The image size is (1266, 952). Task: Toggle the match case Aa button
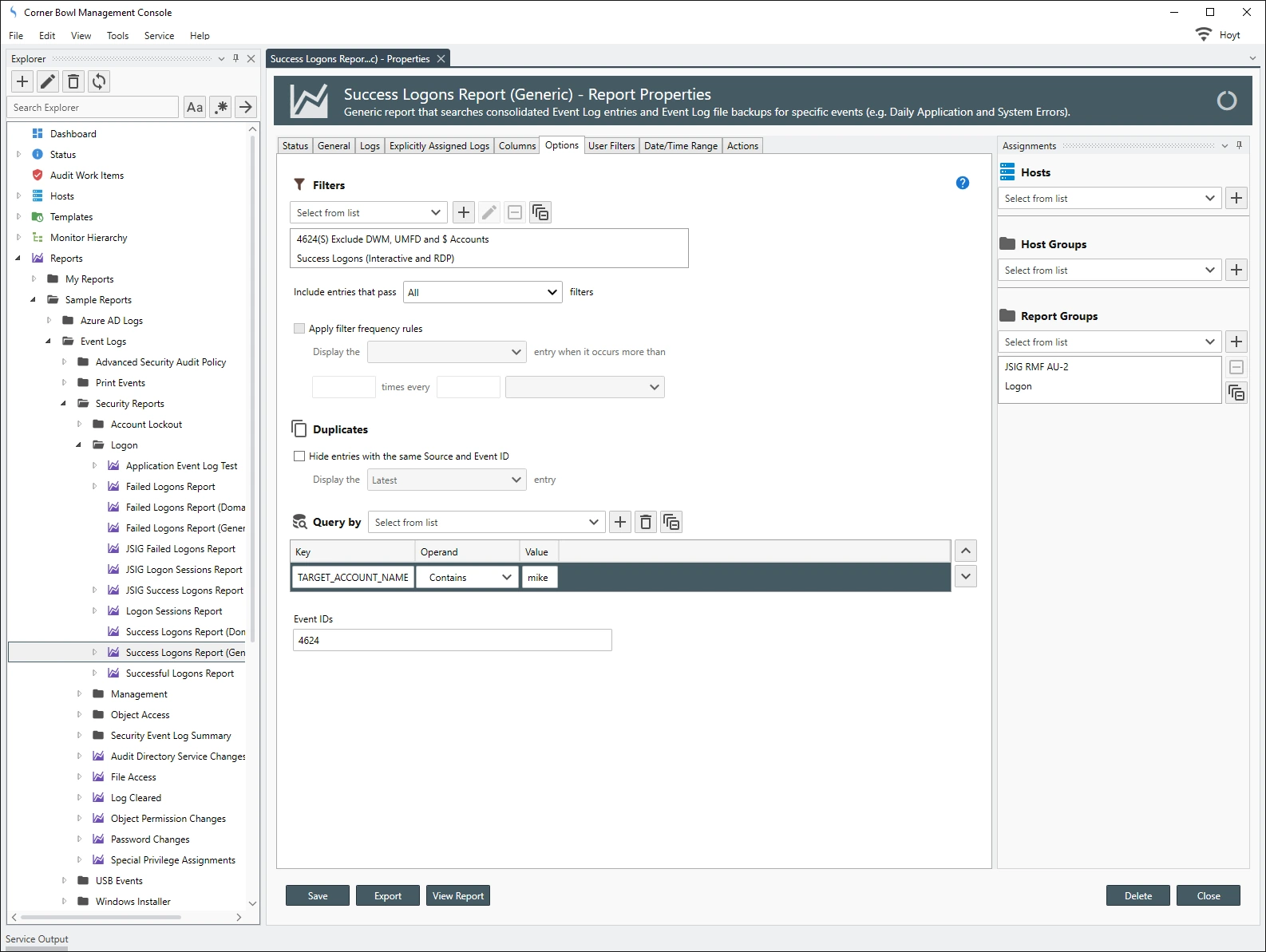195,107
